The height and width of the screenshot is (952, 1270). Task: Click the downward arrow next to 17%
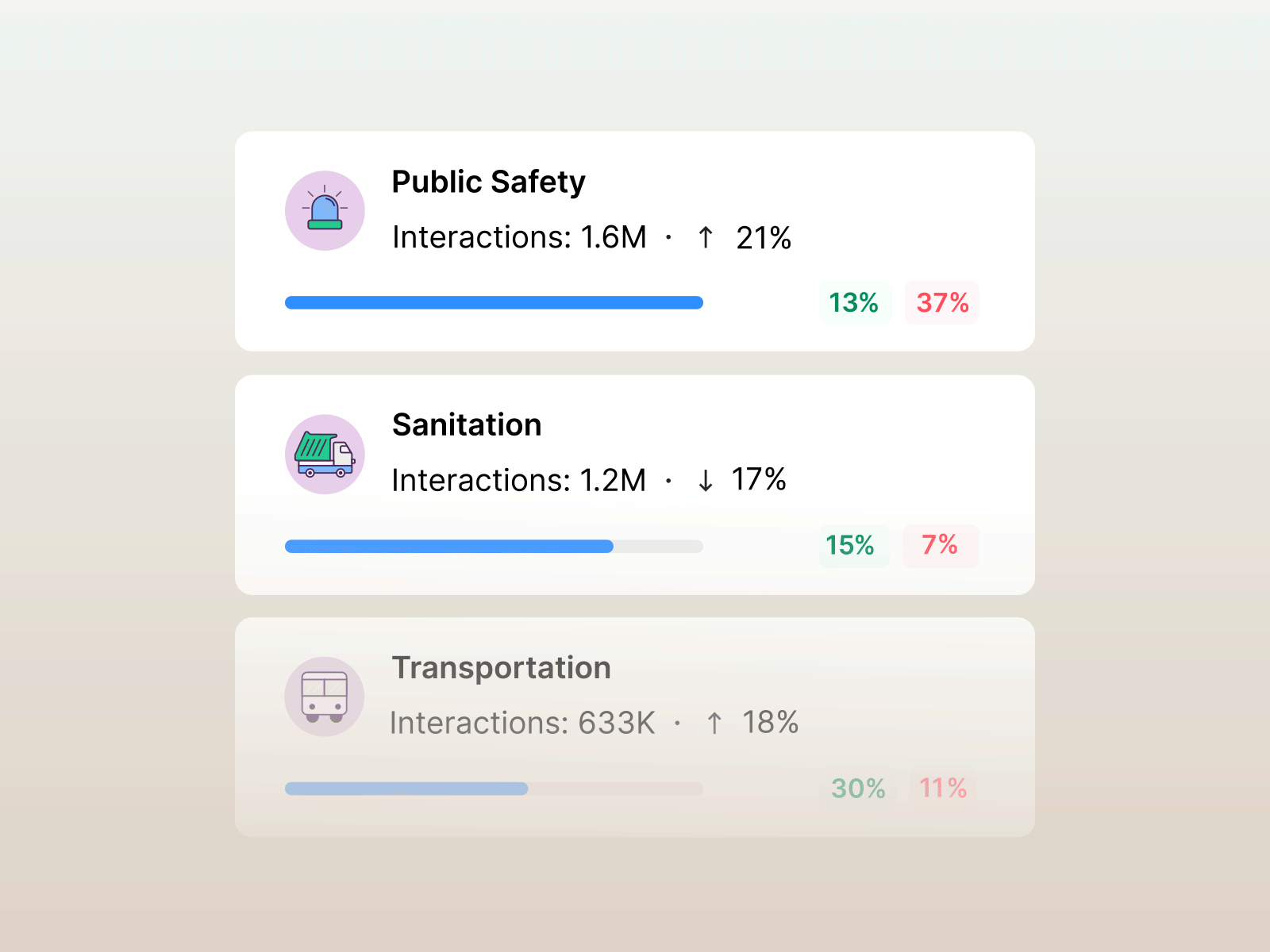click(x=704, y=479)
